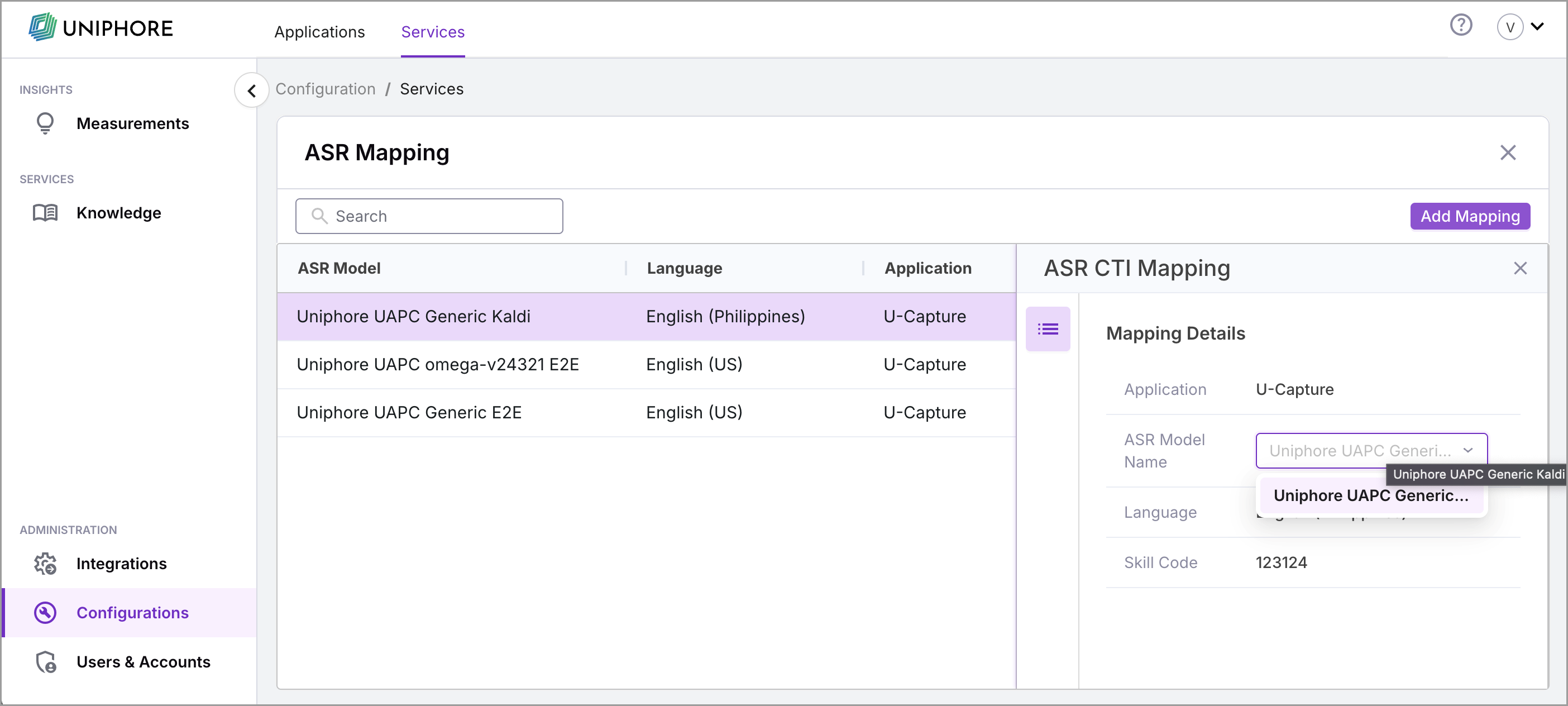This screenshot has height=706, width=1568.
Task: Click the Skill Code value 123124
Action: [x=1282, y=563]
